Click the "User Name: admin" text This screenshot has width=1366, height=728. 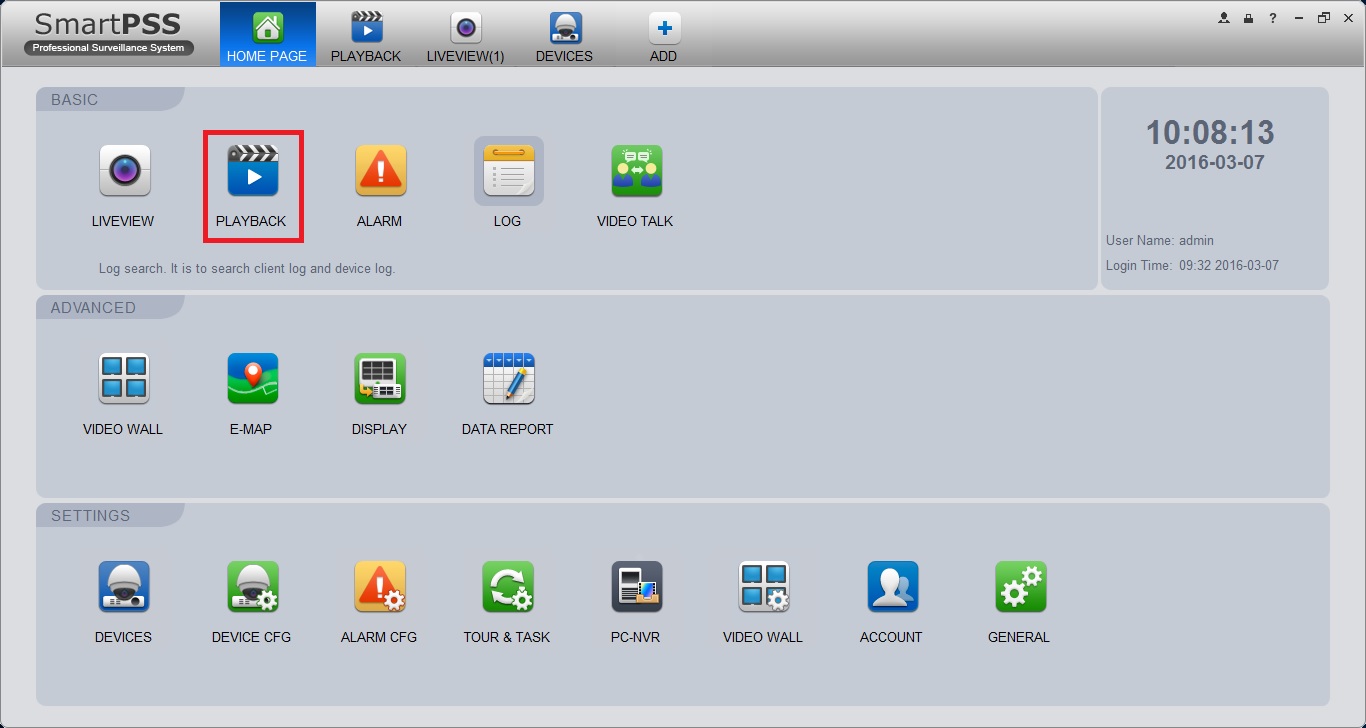[1160, 240]
